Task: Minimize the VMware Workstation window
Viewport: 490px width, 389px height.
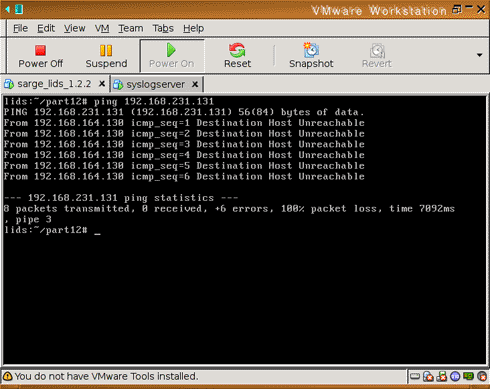Action: click(469, 7)
